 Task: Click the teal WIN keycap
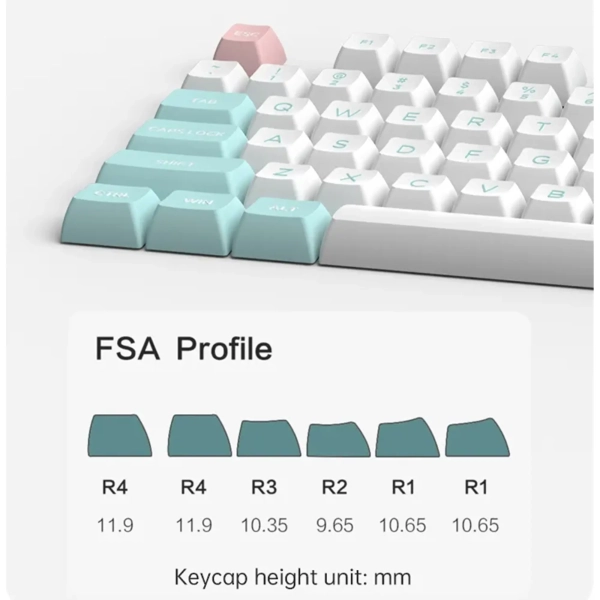194,223
